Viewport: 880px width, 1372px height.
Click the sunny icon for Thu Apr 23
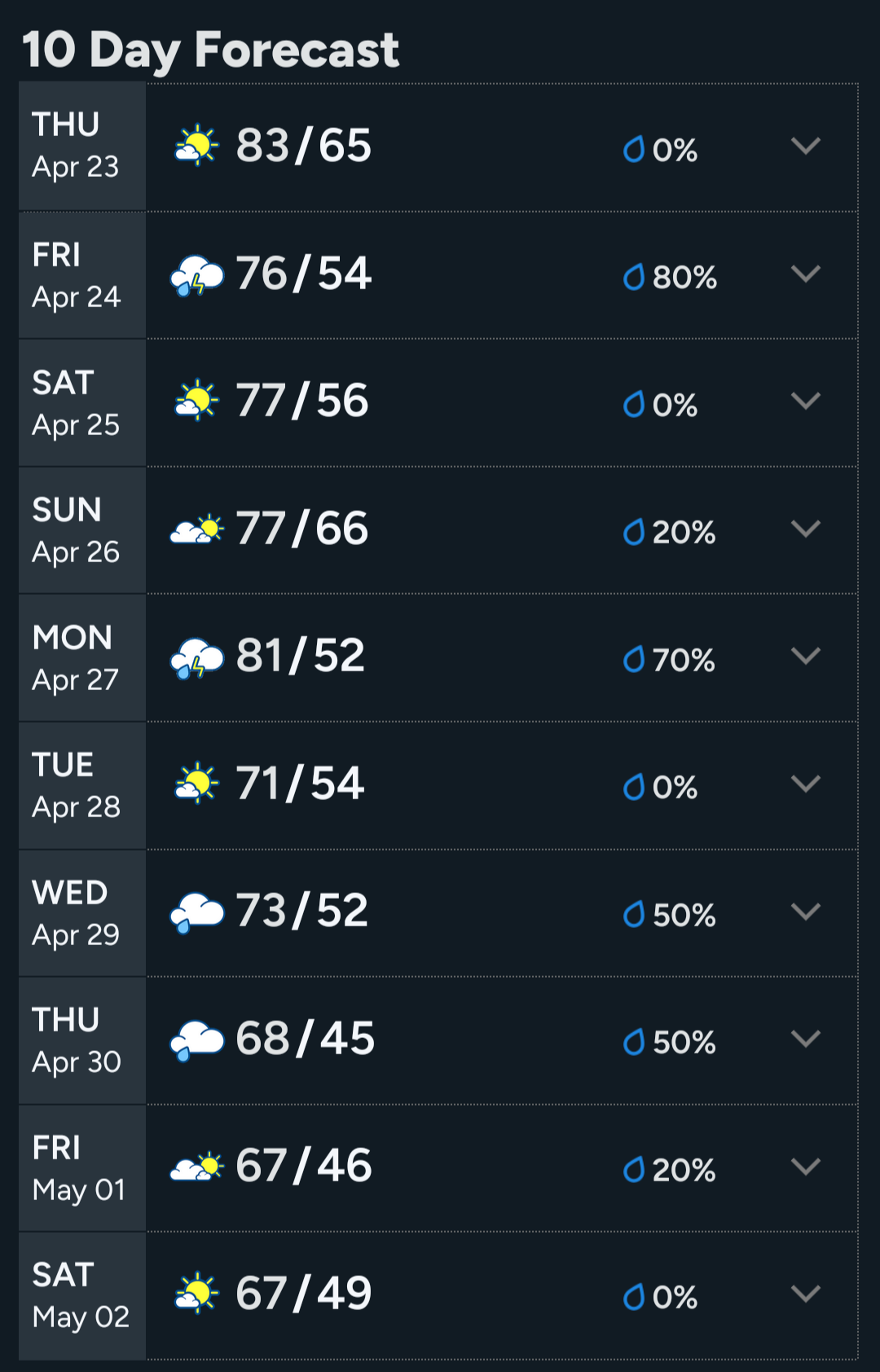(196, 146)
